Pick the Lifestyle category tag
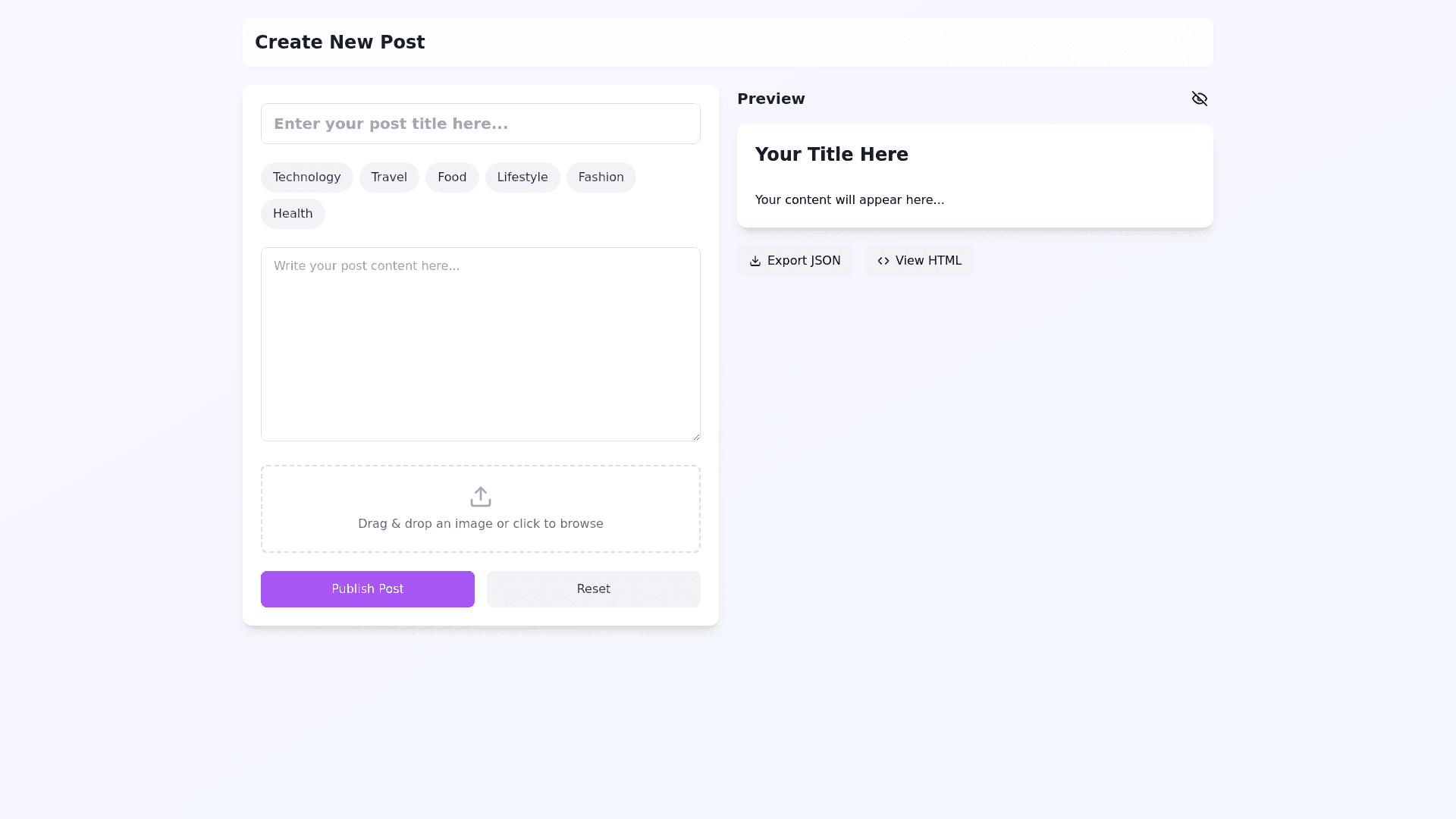 tap(522, 177)
